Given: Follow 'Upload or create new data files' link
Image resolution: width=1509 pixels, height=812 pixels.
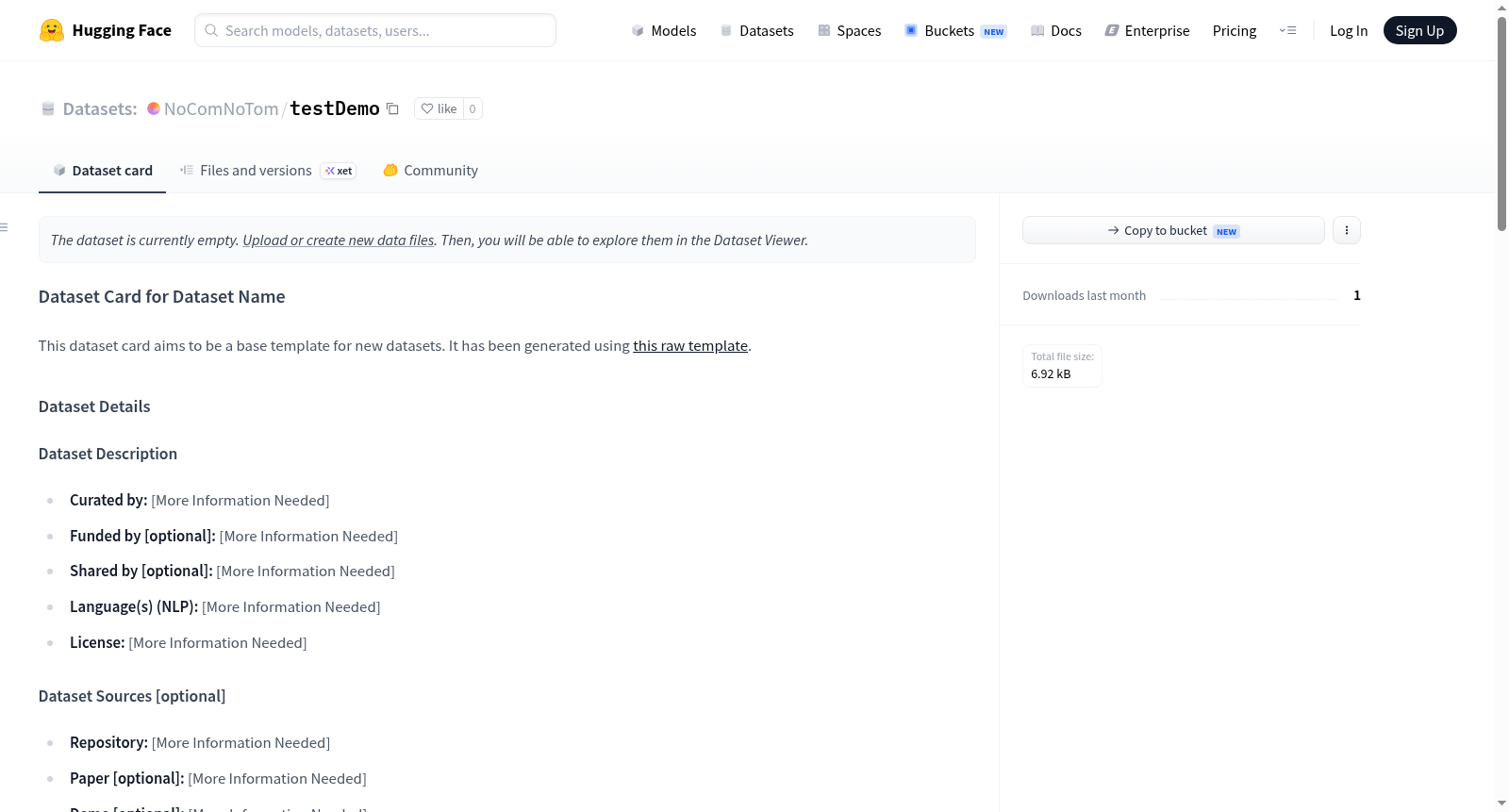Looking at the screenshot, I should click(x=339, y=240).
